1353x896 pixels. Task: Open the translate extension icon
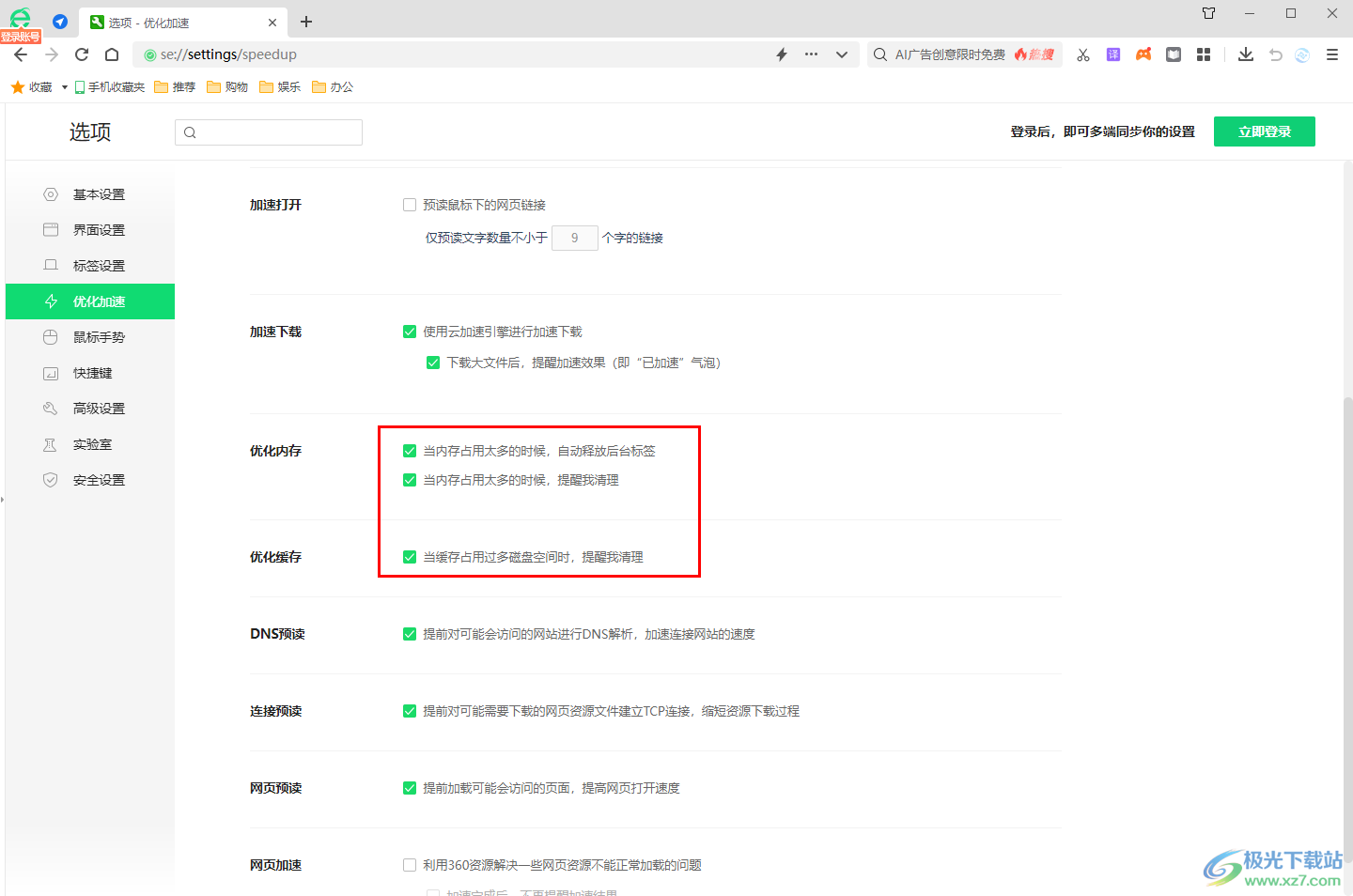coord(1113,54)
